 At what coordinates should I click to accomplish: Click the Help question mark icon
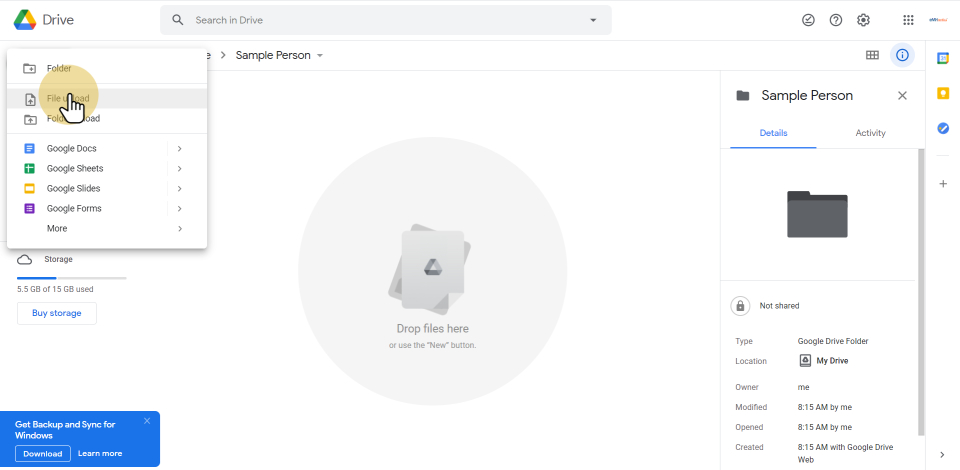click(x=836, y=20)
